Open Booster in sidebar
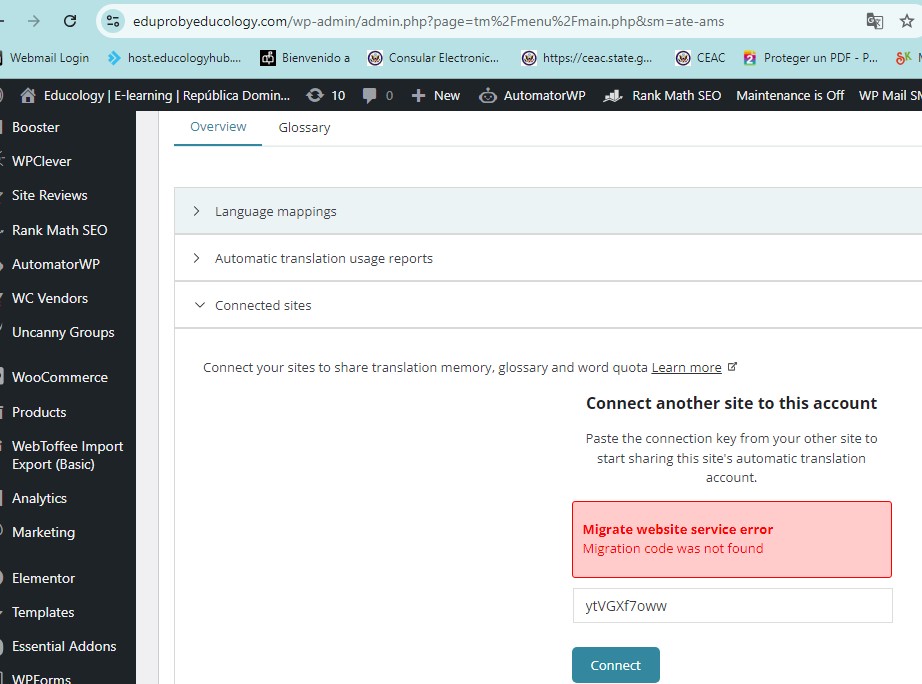 click(36, 127)
